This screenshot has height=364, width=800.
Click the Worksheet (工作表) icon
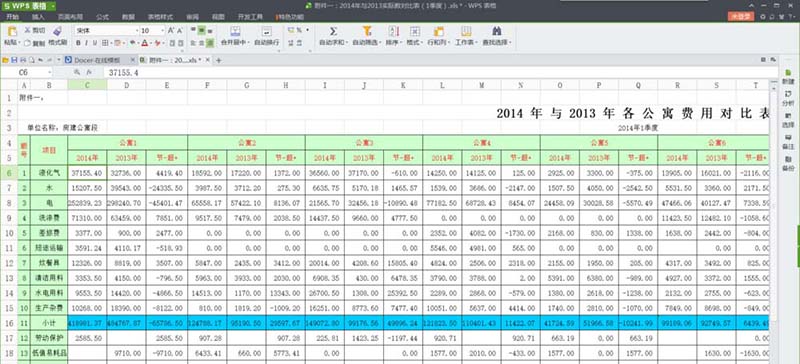465,32
